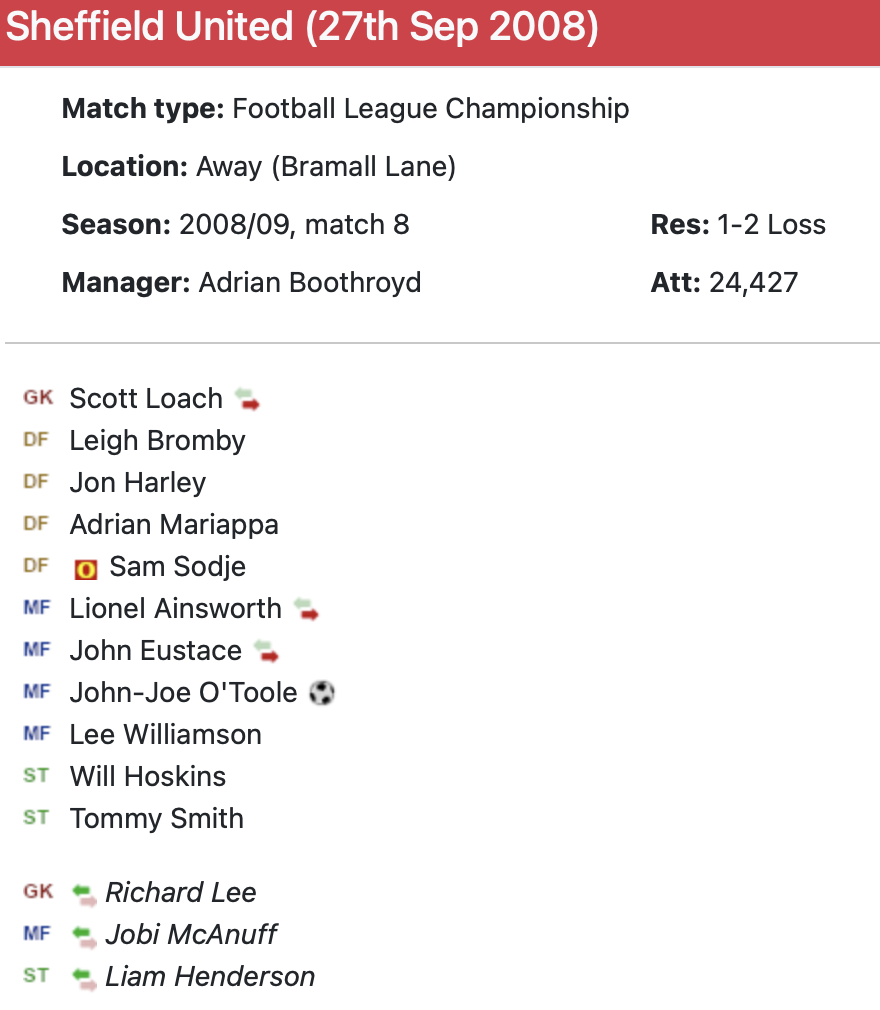Click sub-on icon before Jobi McAnuff
The height and width of the screenshot is (1010, 880).
[85, 936]
